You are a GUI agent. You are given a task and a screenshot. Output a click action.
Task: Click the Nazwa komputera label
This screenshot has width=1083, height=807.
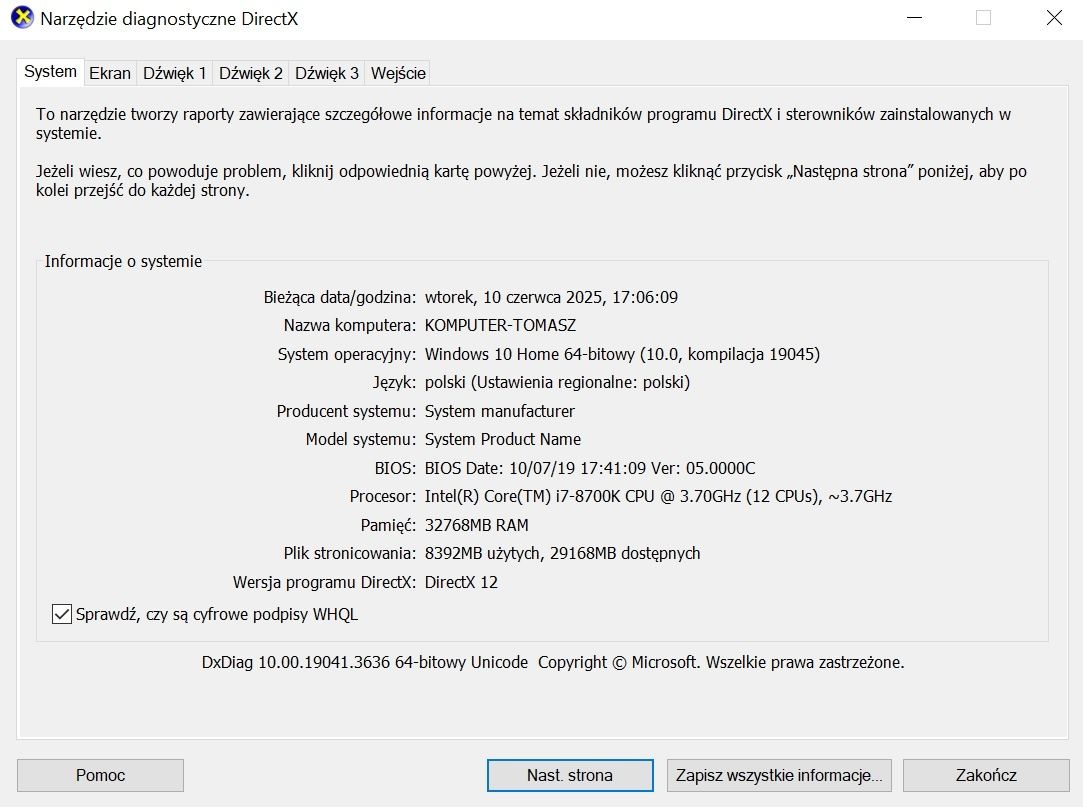(x=350, y=325)
